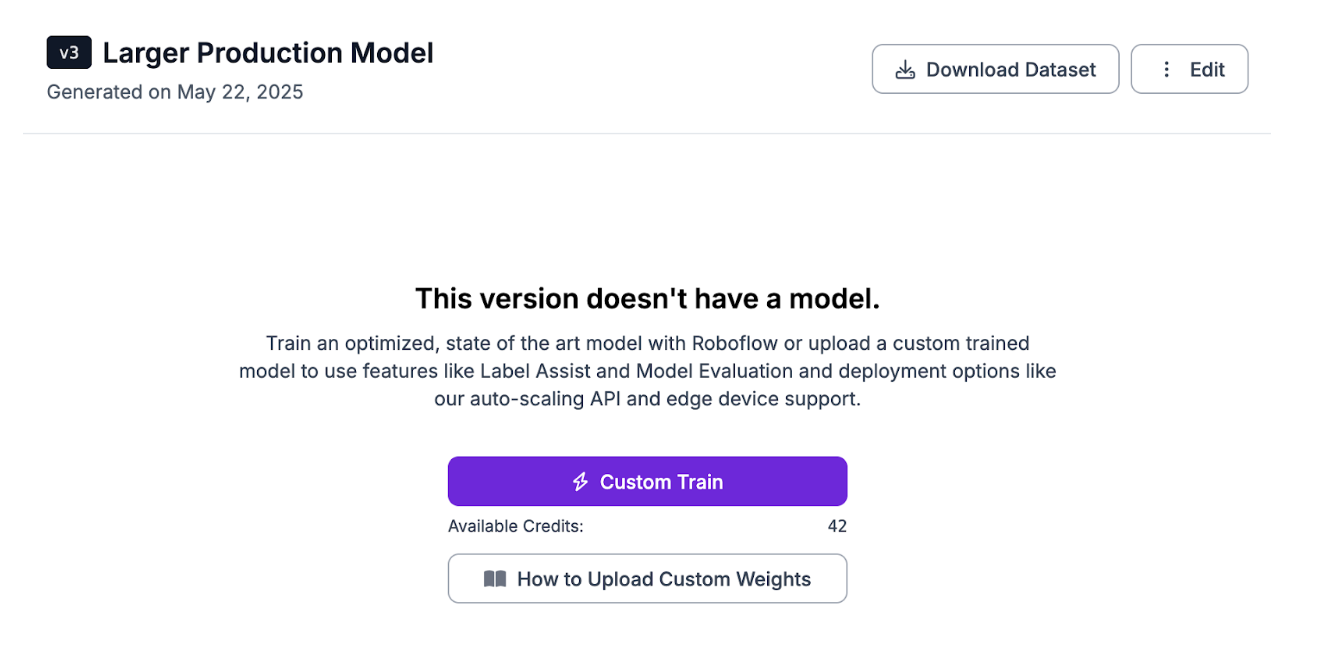Click the open book icon for custom weights
The width and height of the screenshot is (1340, 654).
click(494, 579)
